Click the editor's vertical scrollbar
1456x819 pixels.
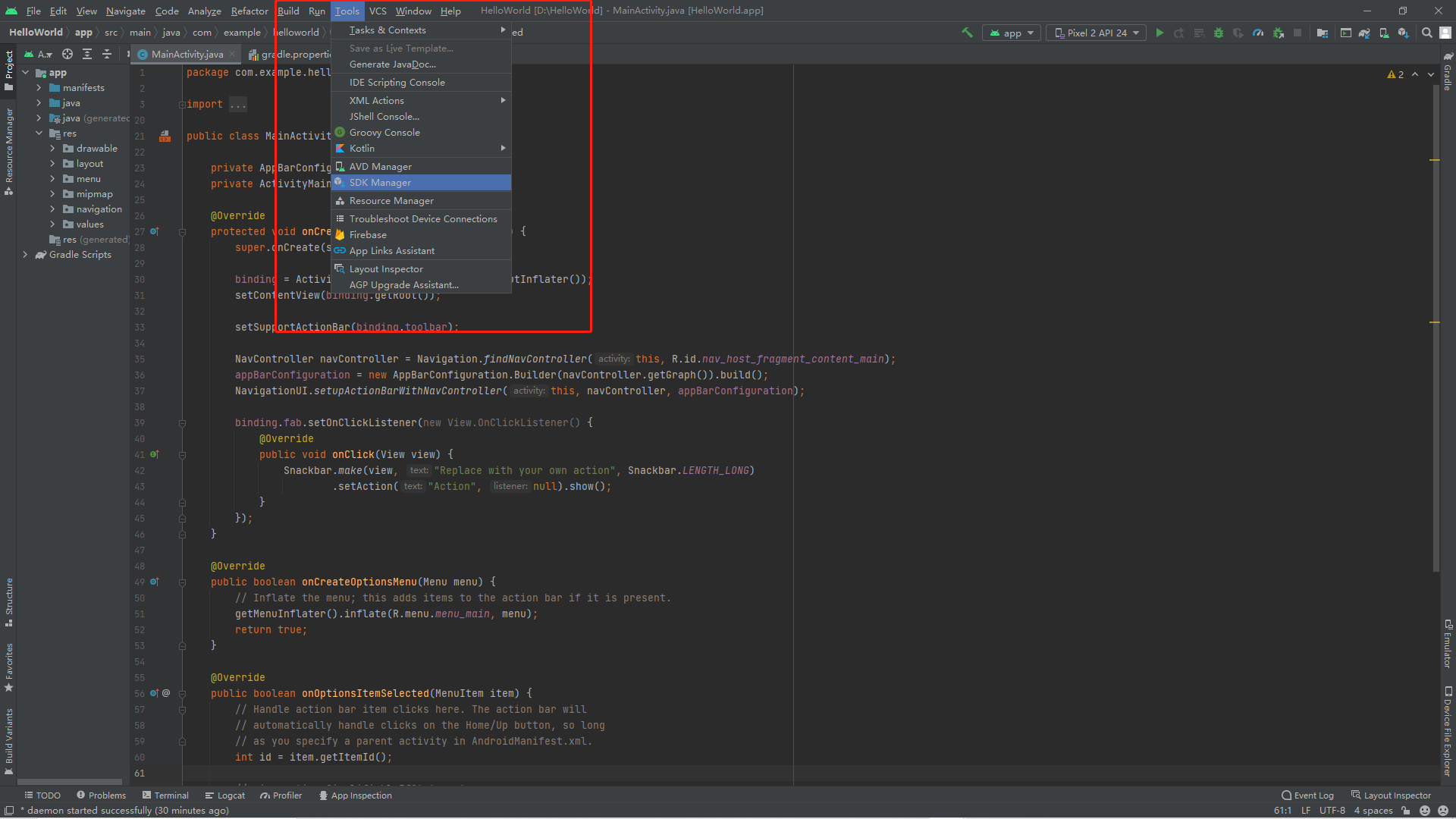tap(1435, 303)
